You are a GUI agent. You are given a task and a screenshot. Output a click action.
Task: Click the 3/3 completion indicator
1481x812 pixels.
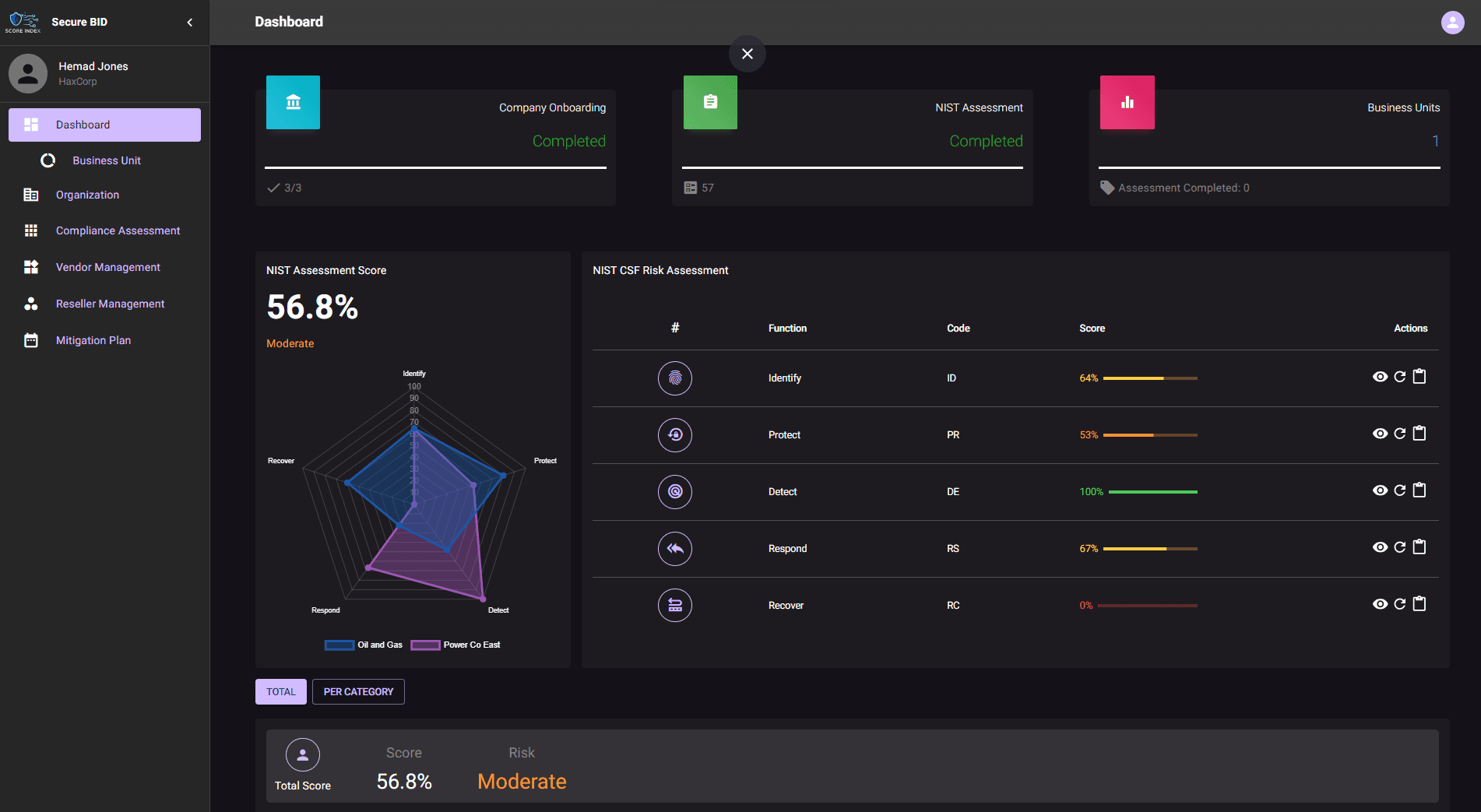click(284, 188)
